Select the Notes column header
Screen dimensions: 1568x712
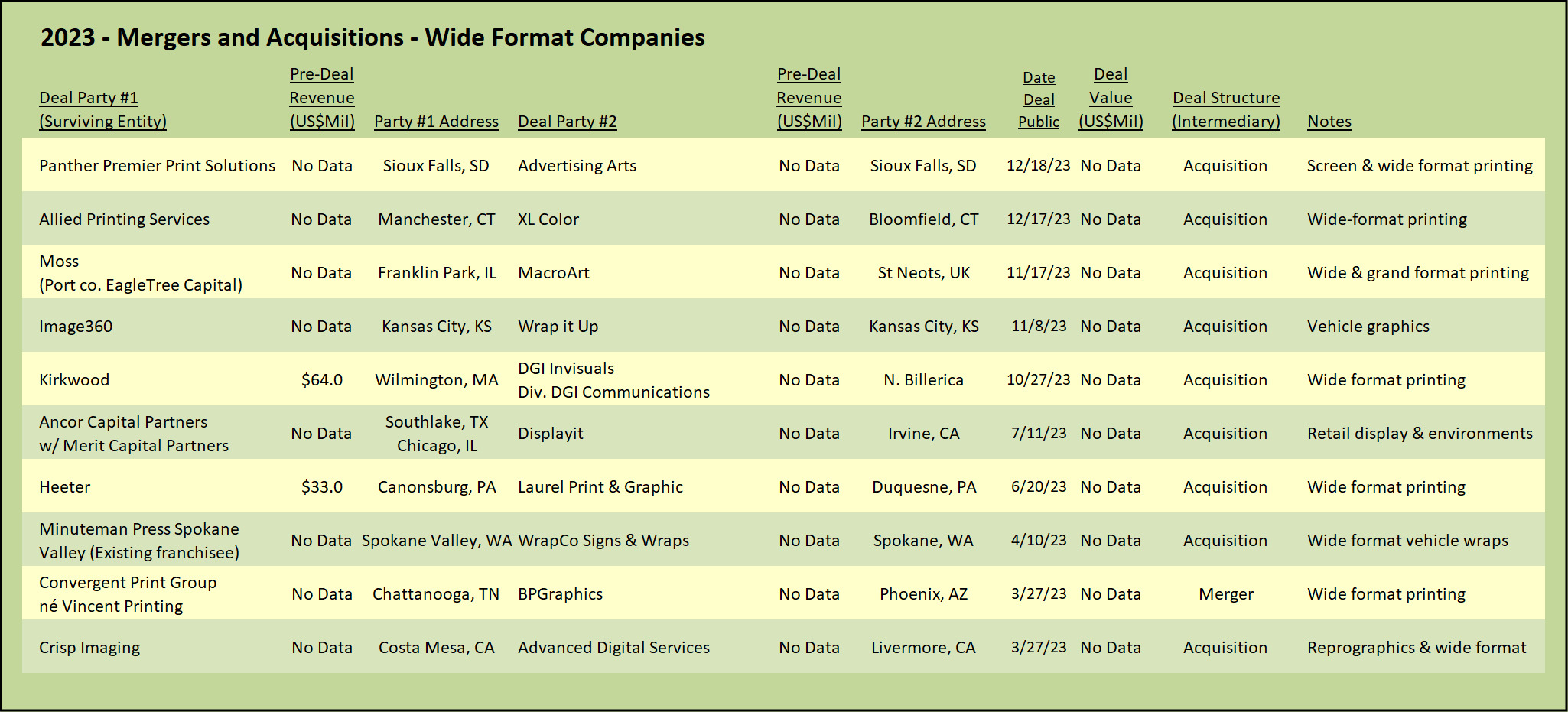coord(1329,122)
